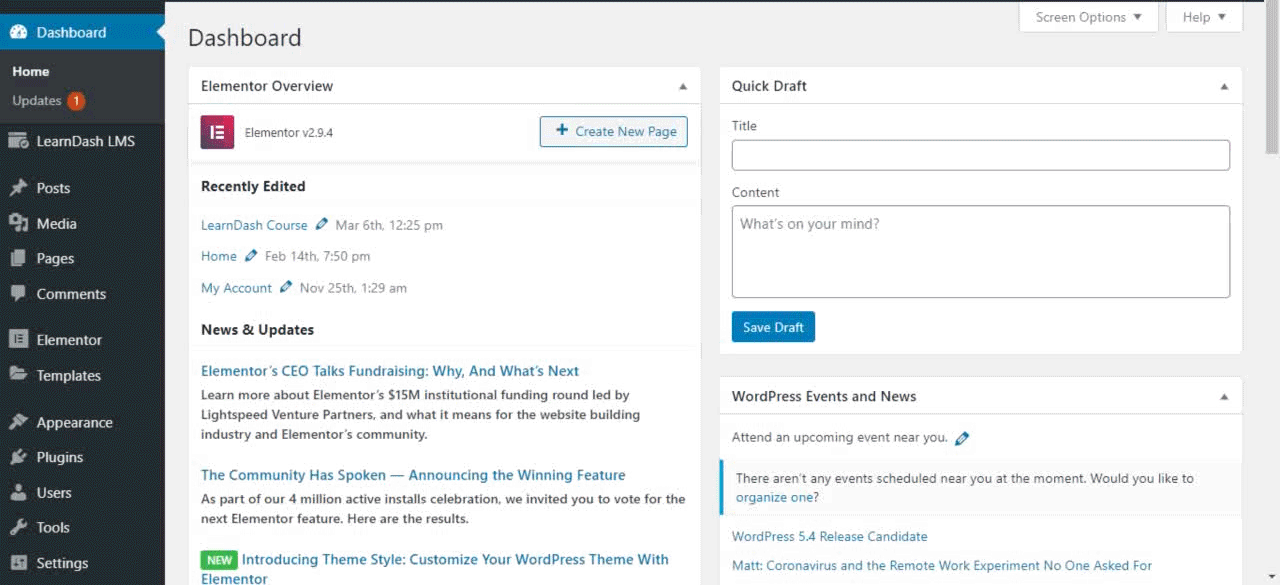Open The Community Has Spoken article

click(x=413, y=475)
